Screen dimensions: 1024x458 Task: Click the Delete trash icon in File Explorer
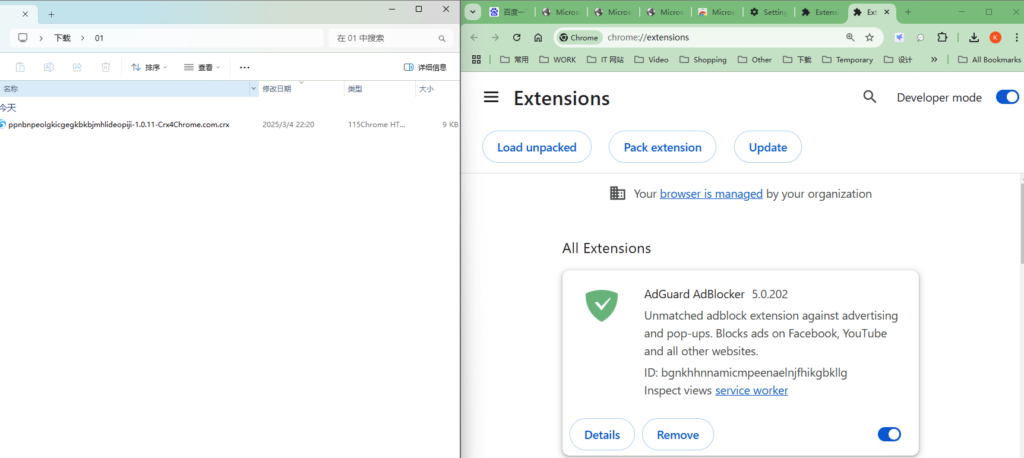point(106,67)
